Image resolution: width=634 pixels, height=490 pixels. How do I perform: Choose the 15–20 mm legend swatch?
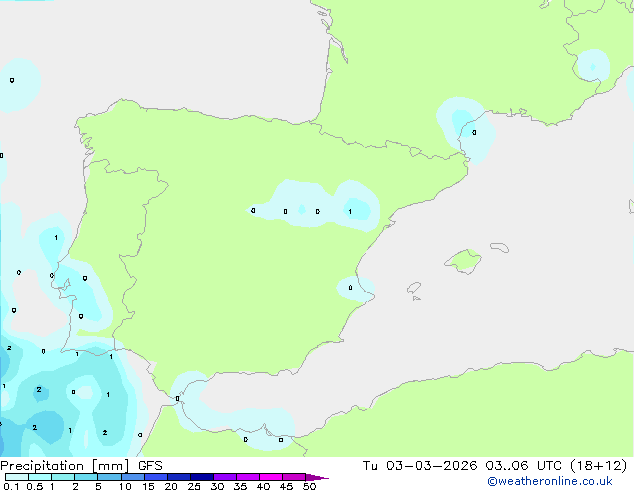coord(156,477)
